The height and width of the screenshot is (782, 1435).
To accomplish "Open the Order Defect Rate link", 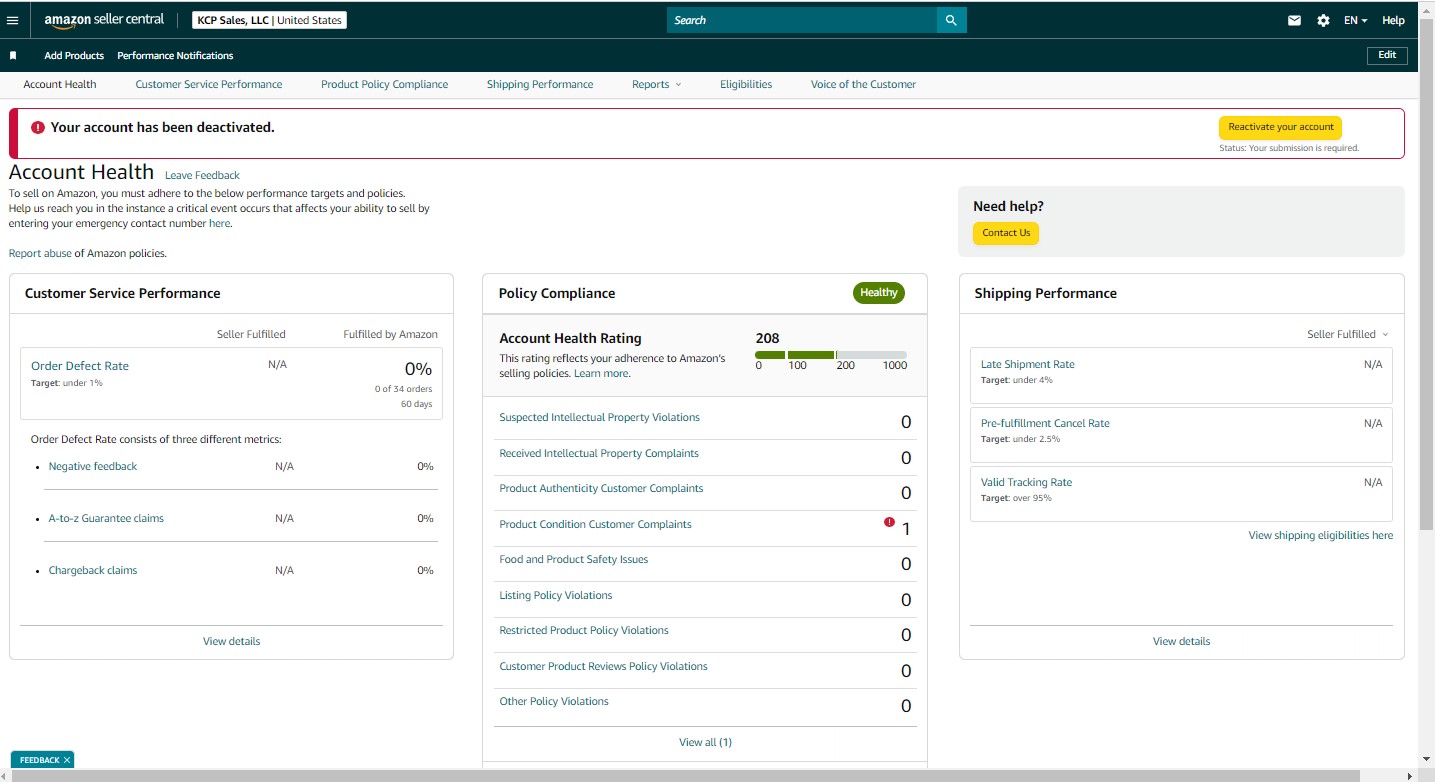I will pos(80,366).
